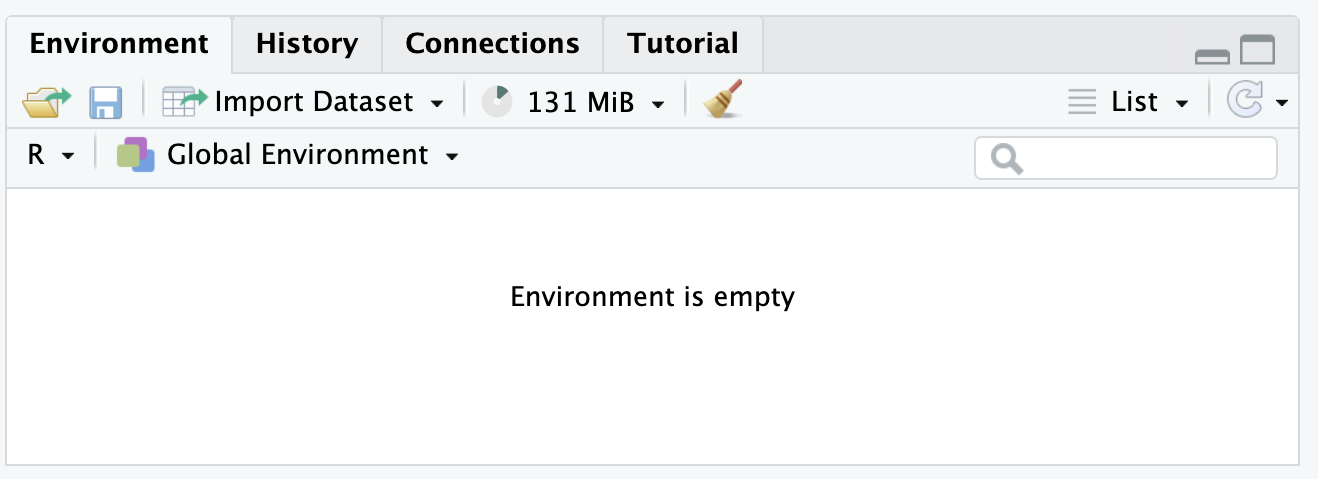Expand the Import Dataset dropdown arrow
This screenshot has width=1318, height=479.
click(x=437, y=103)
